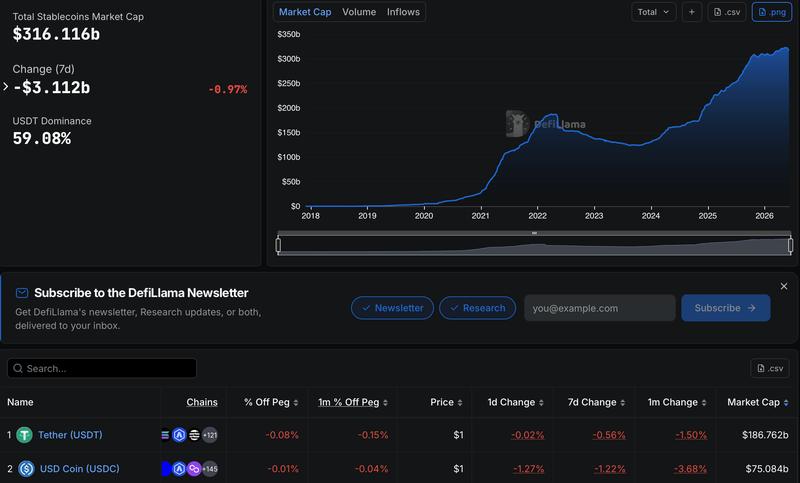Switch chart to Market Cap tab
800x483 pixels.
[305, 12]
